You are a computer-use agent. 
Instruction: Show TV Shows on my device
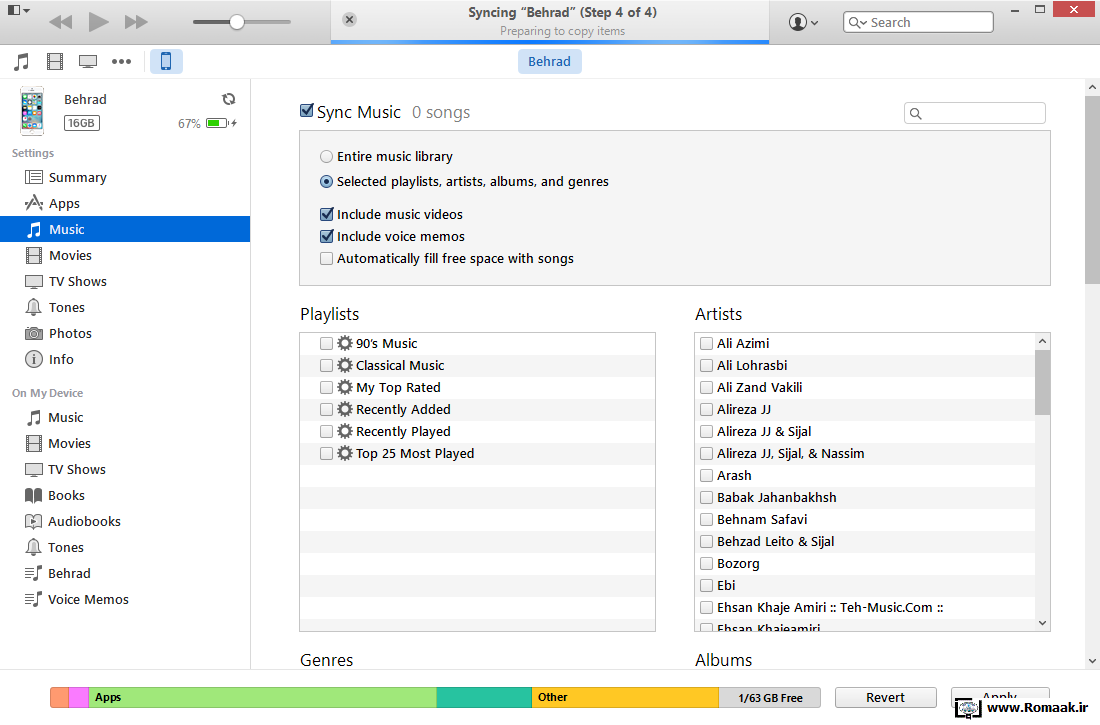click(x=125, y=470)
